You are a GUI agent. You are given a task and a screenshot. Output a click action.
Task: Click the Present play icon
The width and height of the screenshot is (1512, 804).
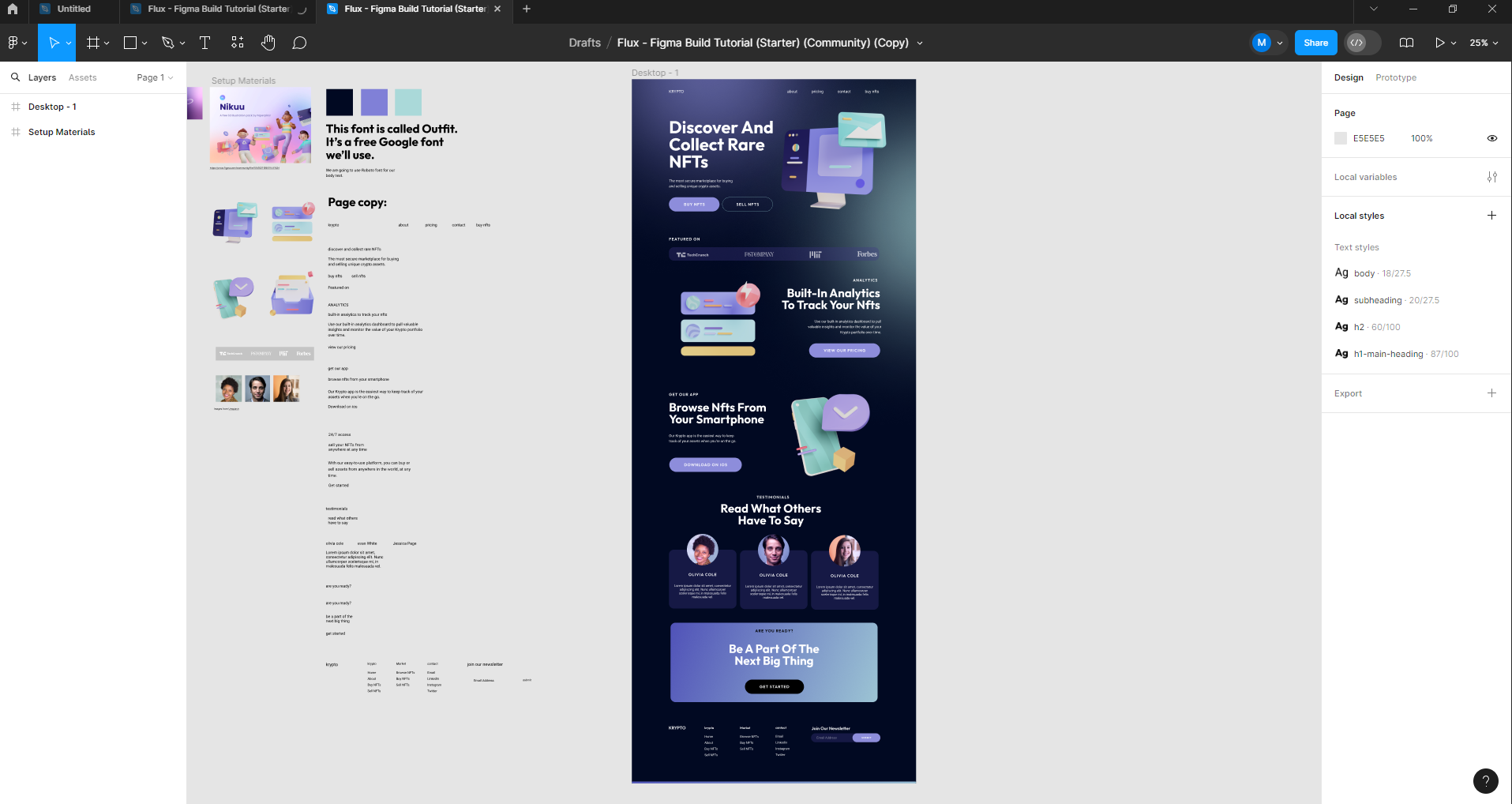[x=1439, y=43]
